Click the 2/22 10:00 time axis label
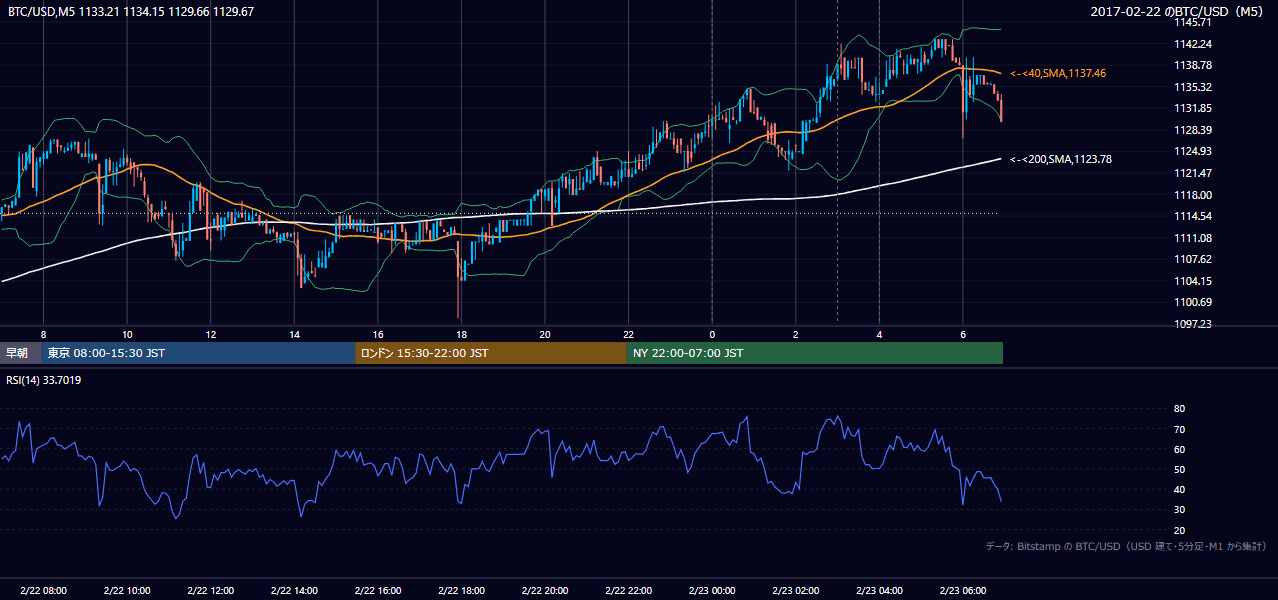The height and width of the screenshot is (600, 1278). tap(127, 590)
